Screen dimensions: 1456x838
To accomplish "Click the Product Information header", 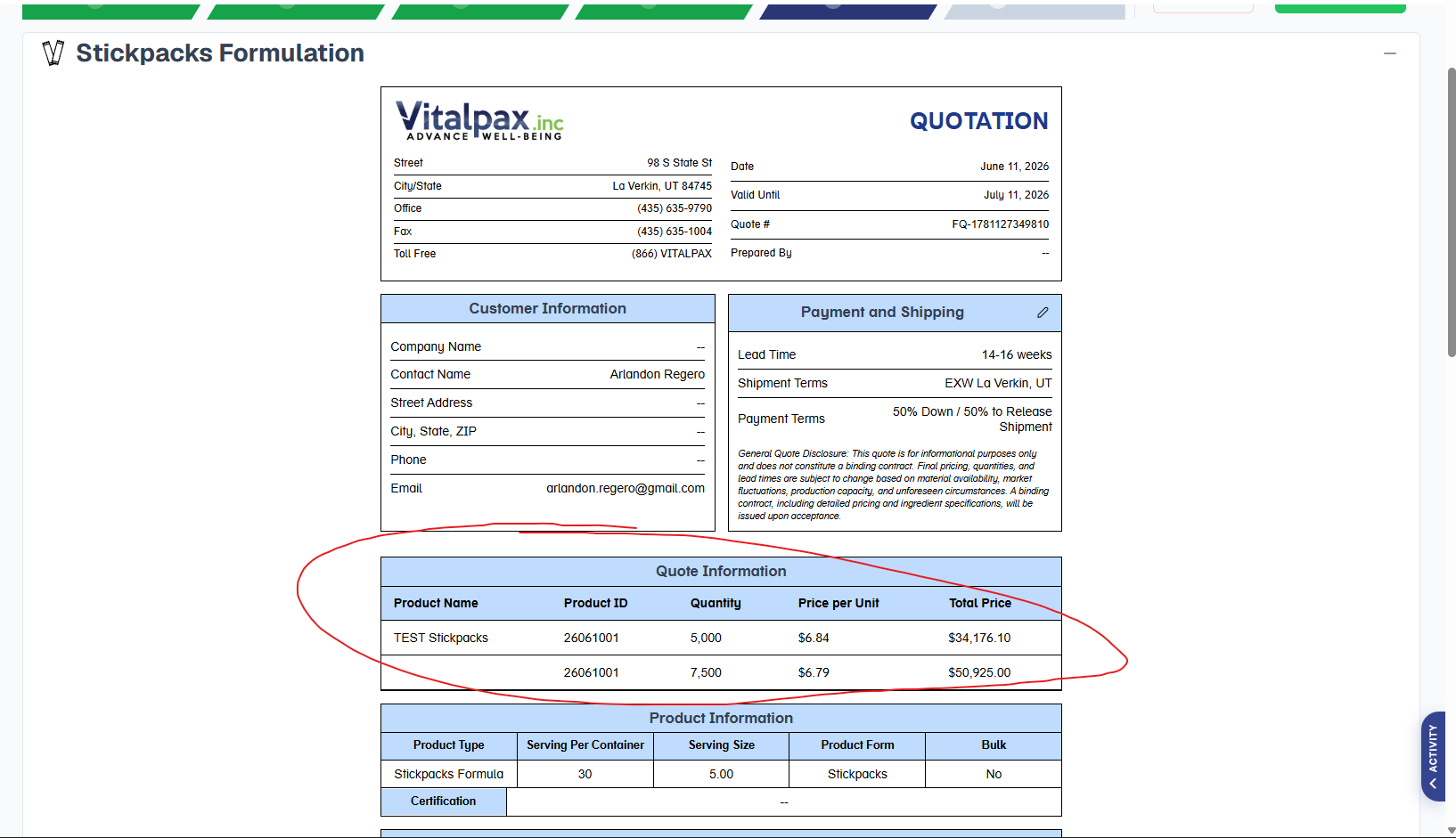I will (721, 719).
